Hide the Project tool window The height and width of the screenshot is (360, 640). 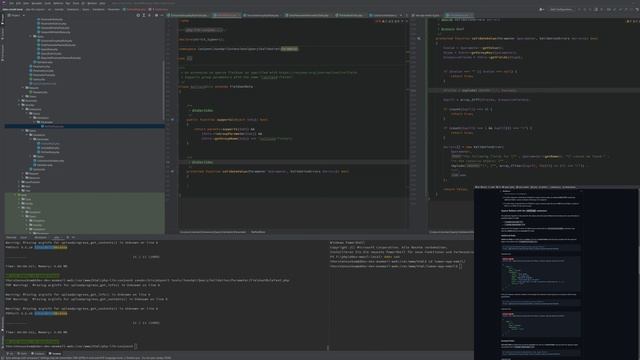[162, 15]
